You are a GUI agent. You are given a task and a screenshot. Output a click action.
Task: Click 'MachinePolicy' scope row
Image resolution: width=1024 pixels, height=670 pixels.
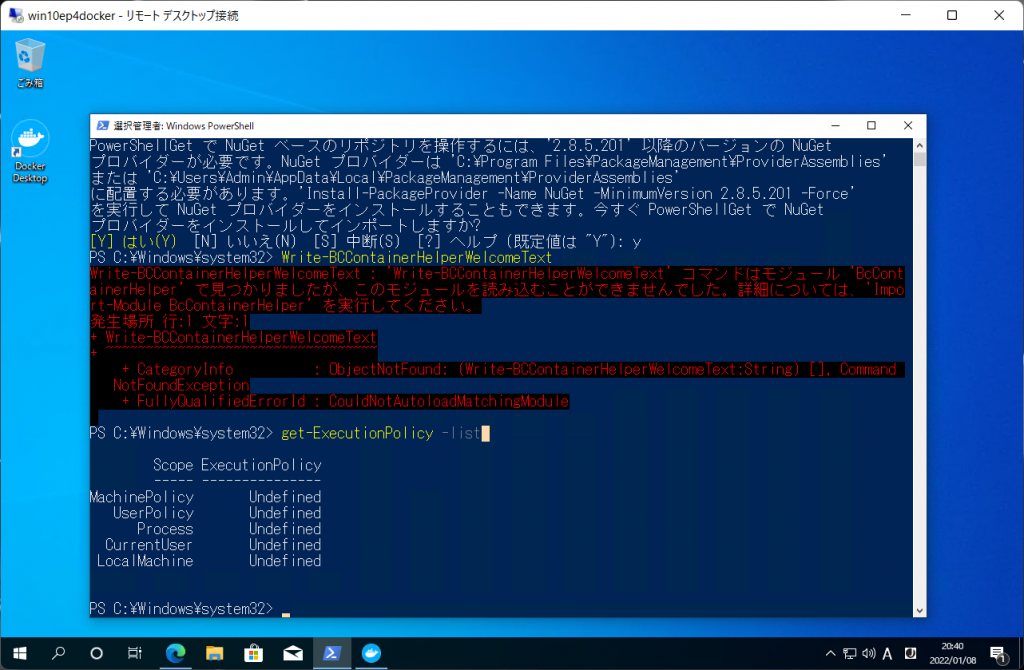coord(205,497)
